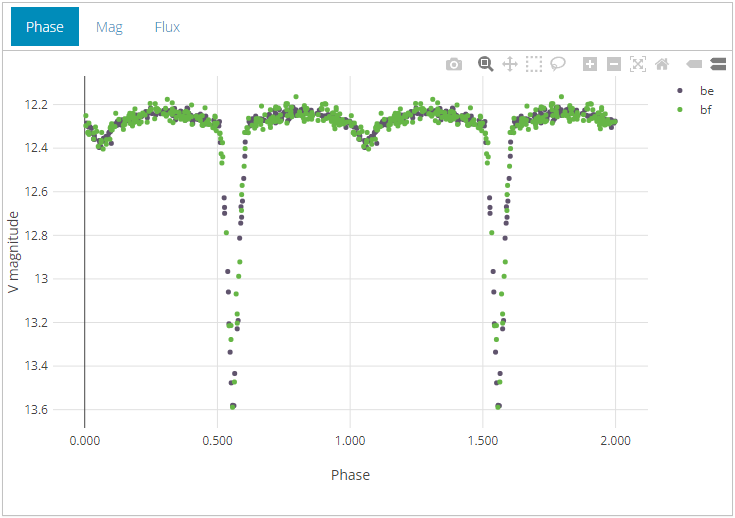Click the 'V magnitude' axis title
The image size is (735, 518).
pos(13,252)
